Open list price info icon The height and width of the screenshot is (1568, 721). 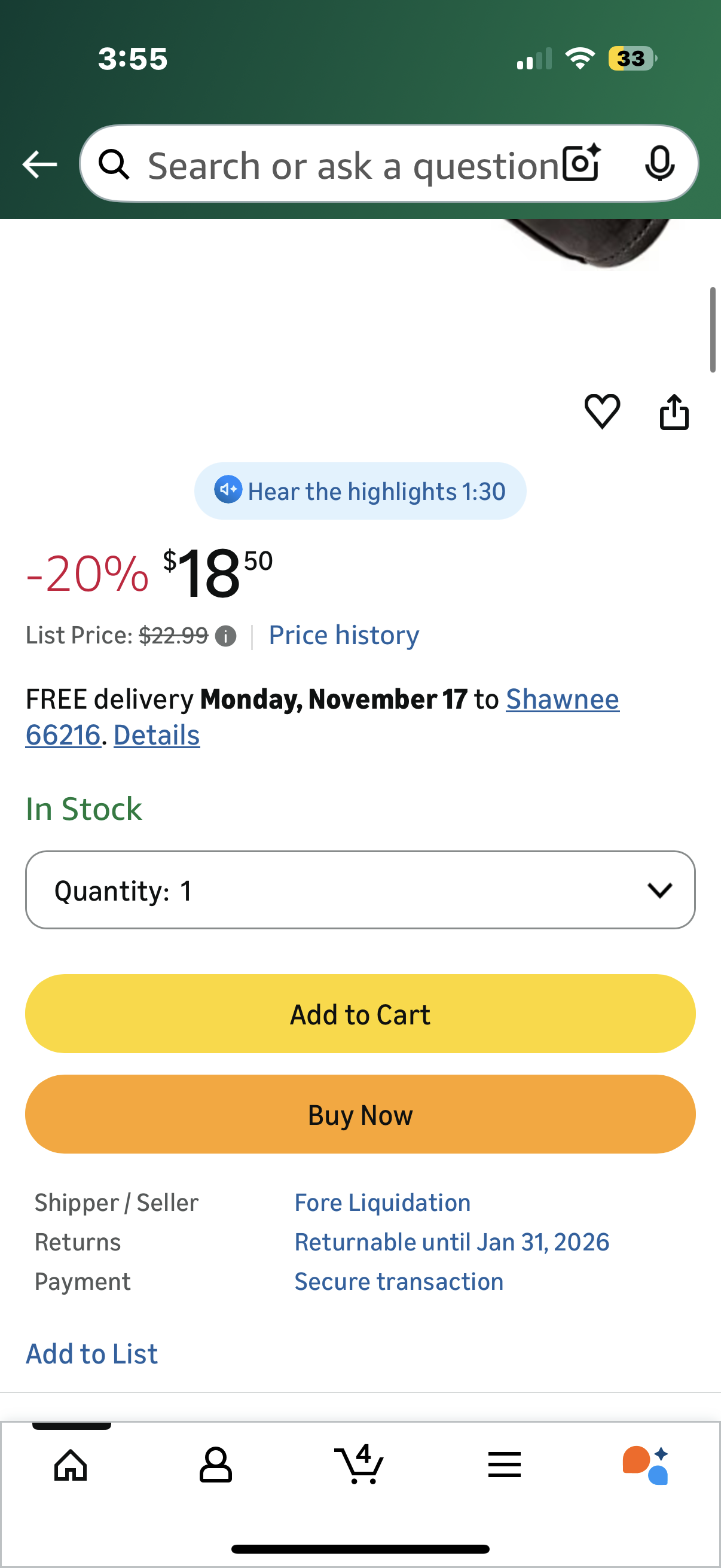coord(226,636)
